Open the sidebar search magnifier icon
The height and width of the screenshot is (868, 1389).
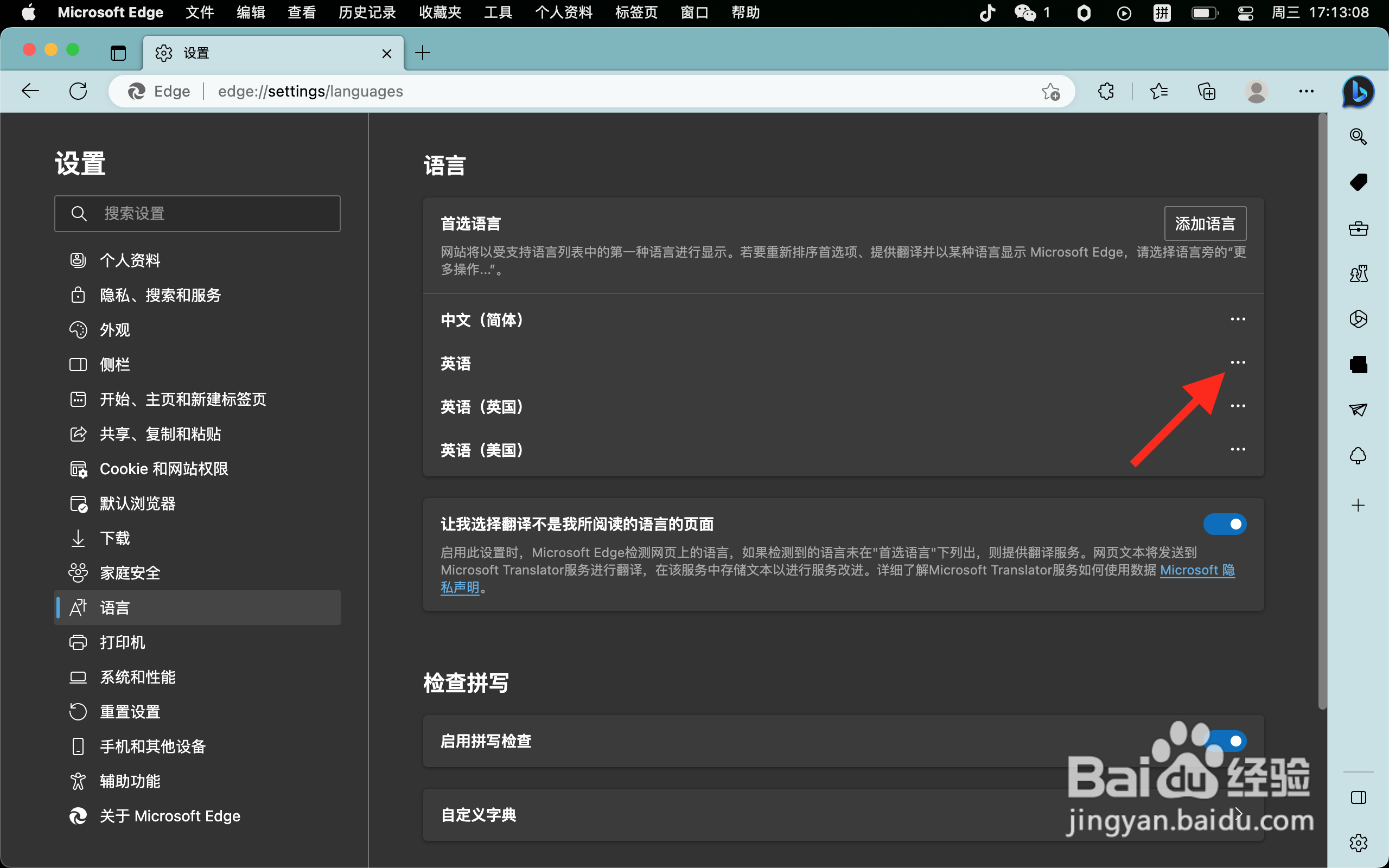1358,137
